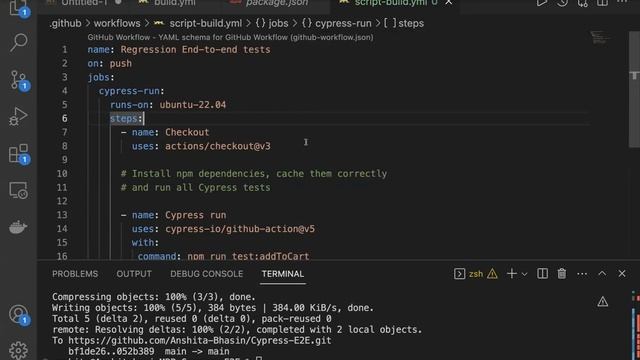Viewport: 640px width, 360px height.
Task: Click 'actions/checkout@v3' text
Action: tap(218, 146)
